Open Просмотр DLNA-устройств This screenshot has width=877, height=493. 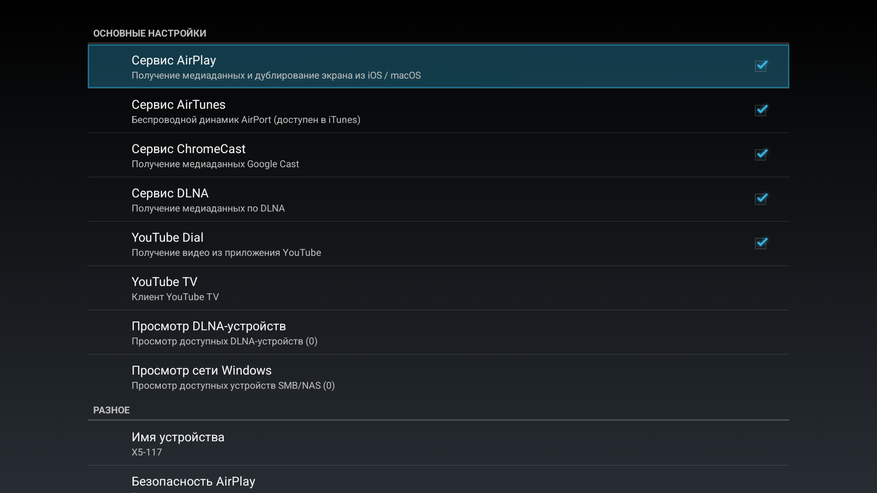click(x=438, y=332)
